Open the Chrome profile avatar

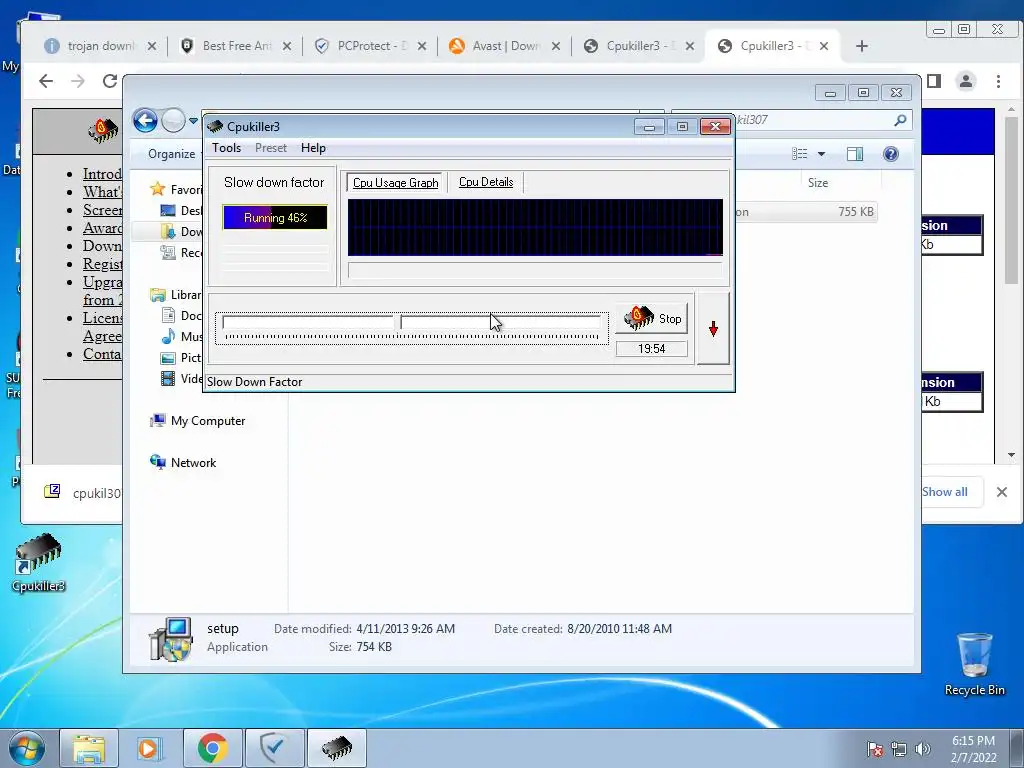click(965, 81)
